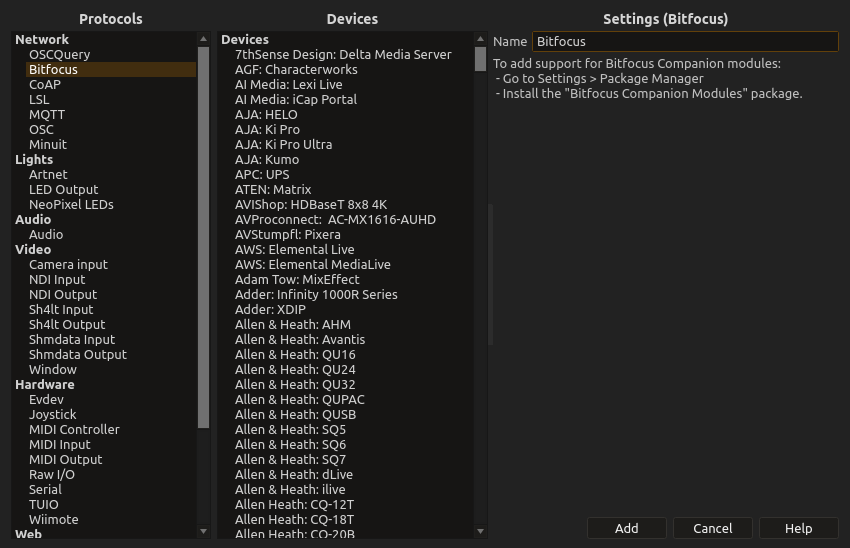The image size is (850, 548).
Task: Click the Add button
Action: pyautogui.click(x=626, y=528)
